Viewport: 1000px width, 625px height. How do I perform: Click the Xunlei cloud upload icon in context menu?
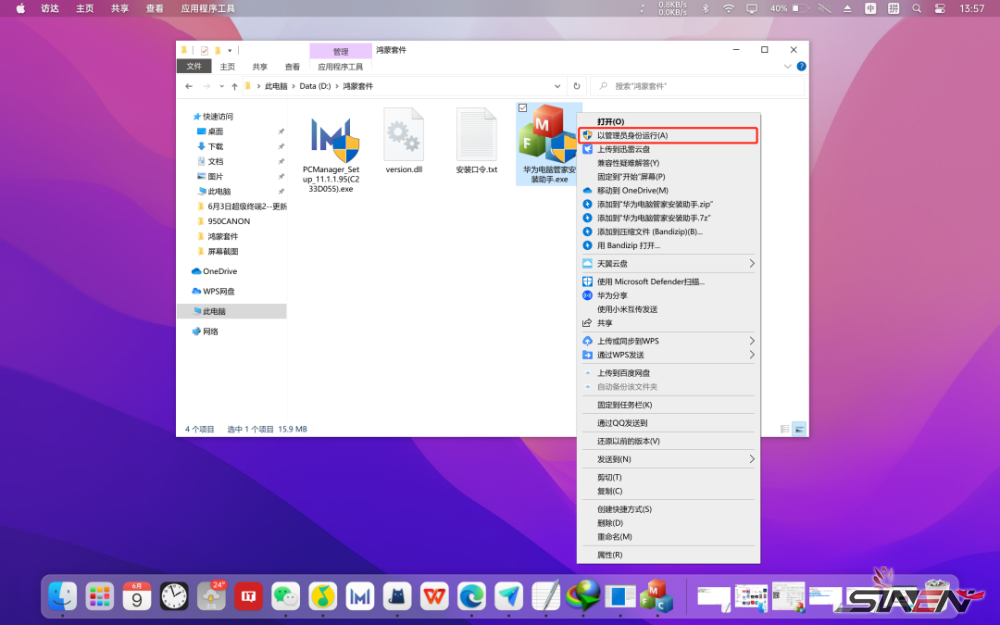click(x=587, y=149)
